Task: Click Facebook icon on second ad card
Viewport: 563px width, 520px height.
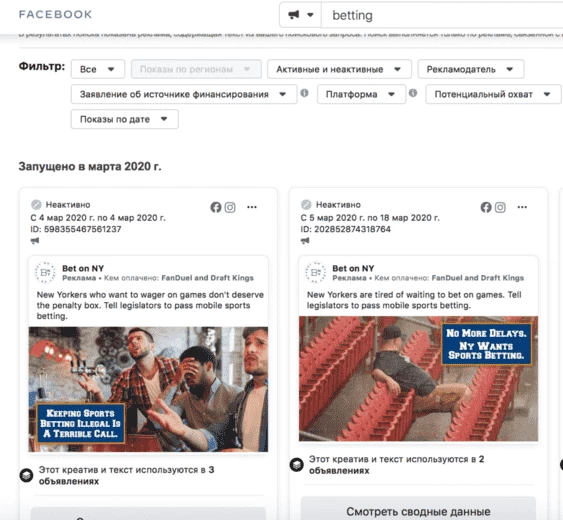Action: [486, 207]
